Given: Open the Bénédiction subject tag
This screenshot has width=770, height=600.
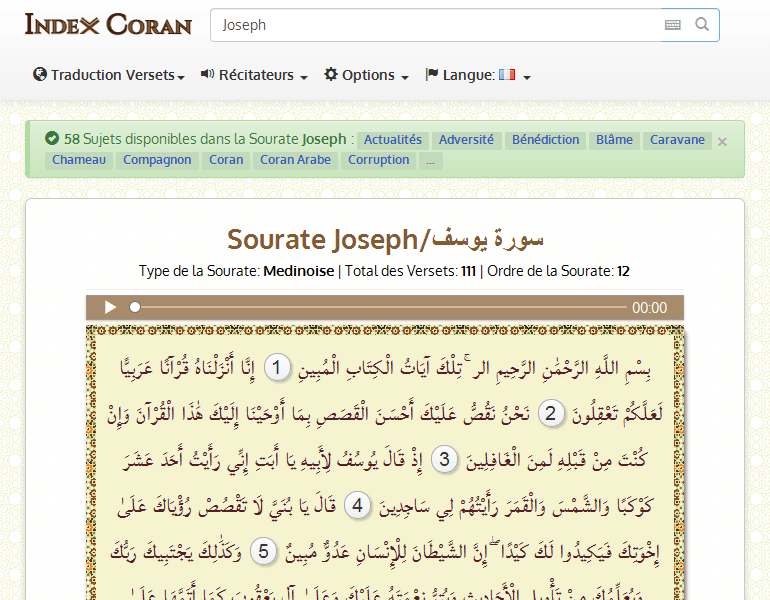Looking at the screenshot, I should click(x=545, y=140).
